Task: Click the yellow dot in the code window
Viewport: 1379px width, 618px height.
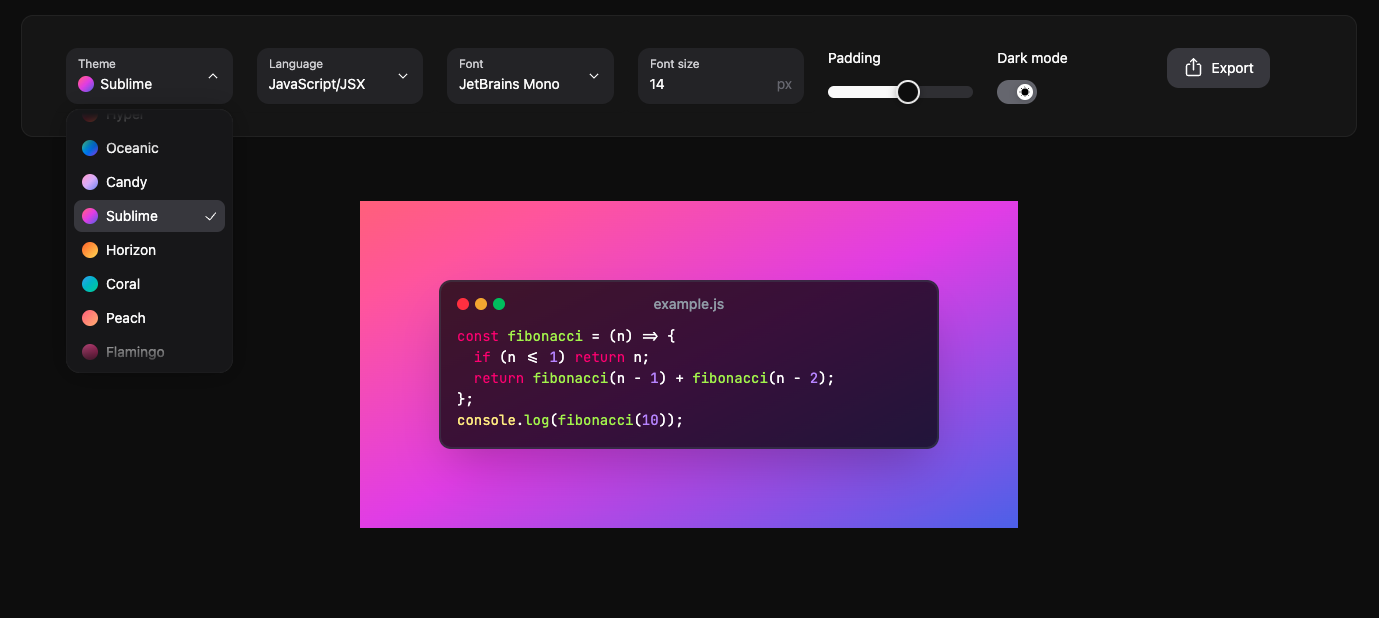Action: [x=481, y=304]
